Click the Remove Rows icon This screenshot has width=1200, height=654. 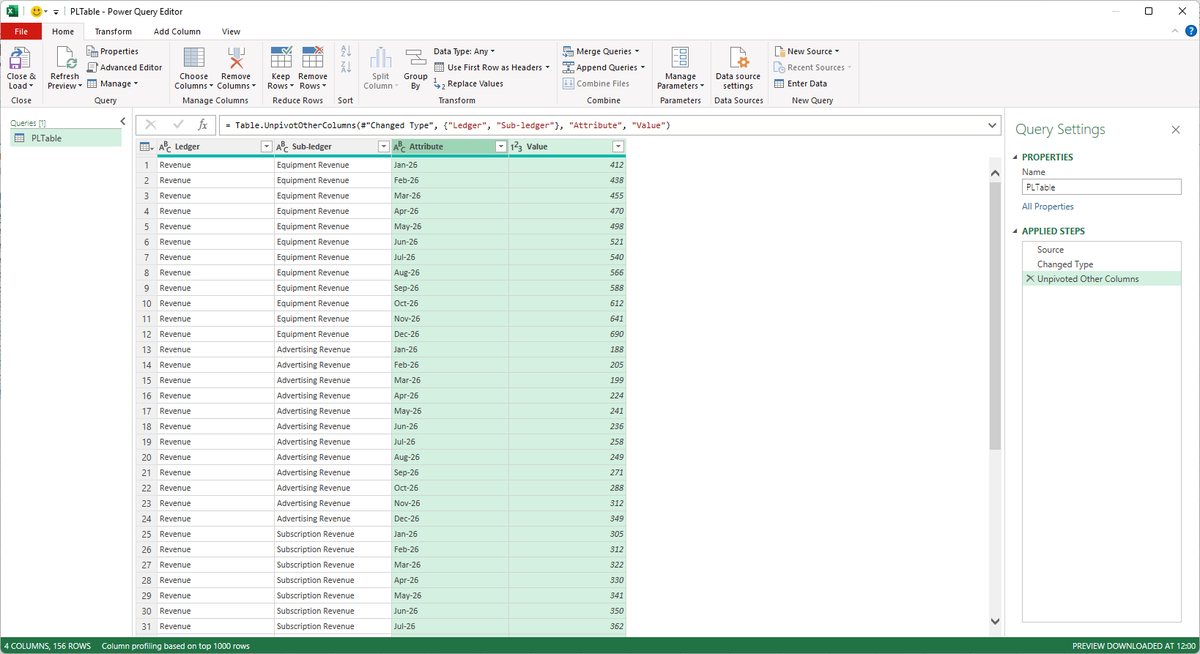(312, 59)
